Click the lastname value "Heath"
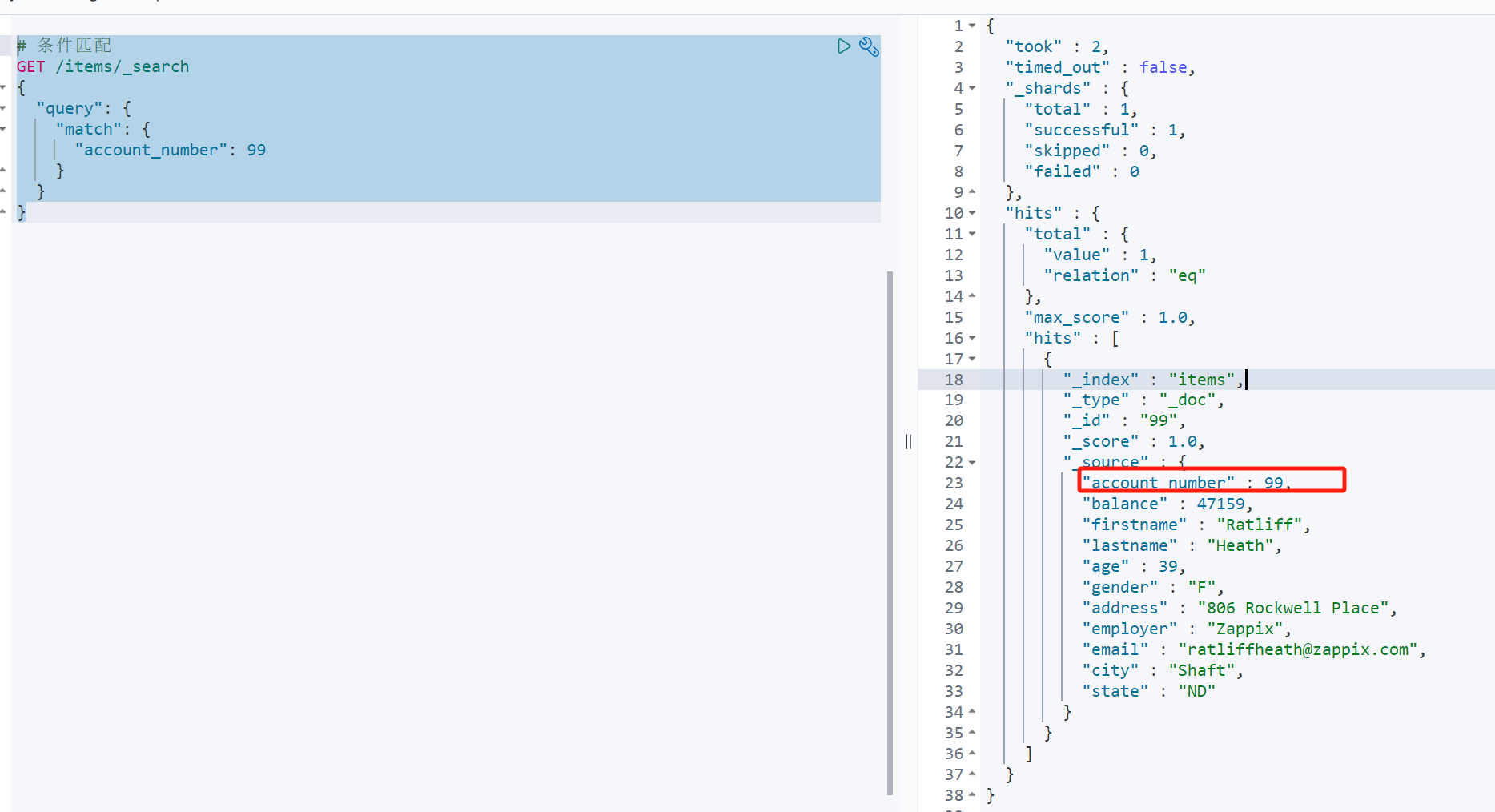The width and height of the screenshot is (1495, 812). pyautogui.click(x=1240, y=545)
